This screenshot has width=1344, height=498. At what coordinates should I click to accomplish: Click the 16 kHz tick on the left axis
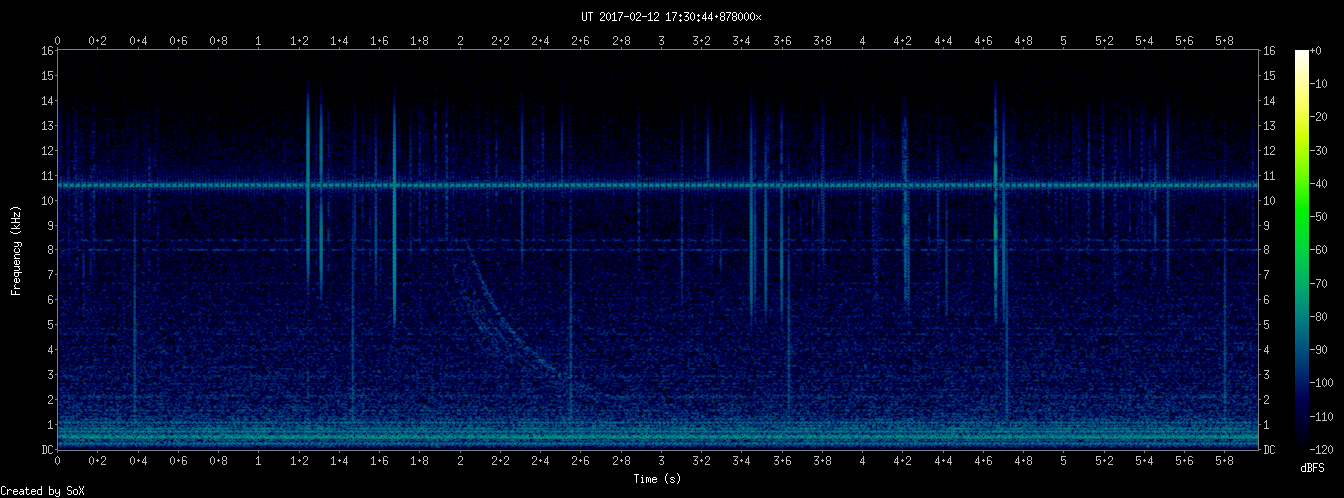tap(46, 50)
